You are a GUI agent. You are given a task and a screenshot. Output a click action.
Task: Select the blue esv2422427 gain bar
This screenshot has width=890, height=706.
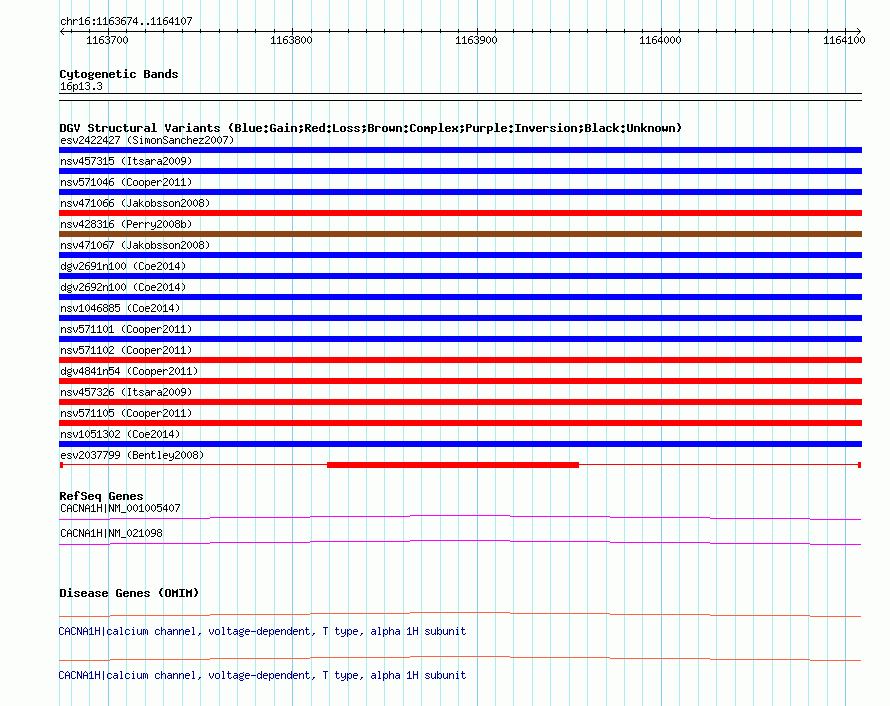tap(460, 150)
